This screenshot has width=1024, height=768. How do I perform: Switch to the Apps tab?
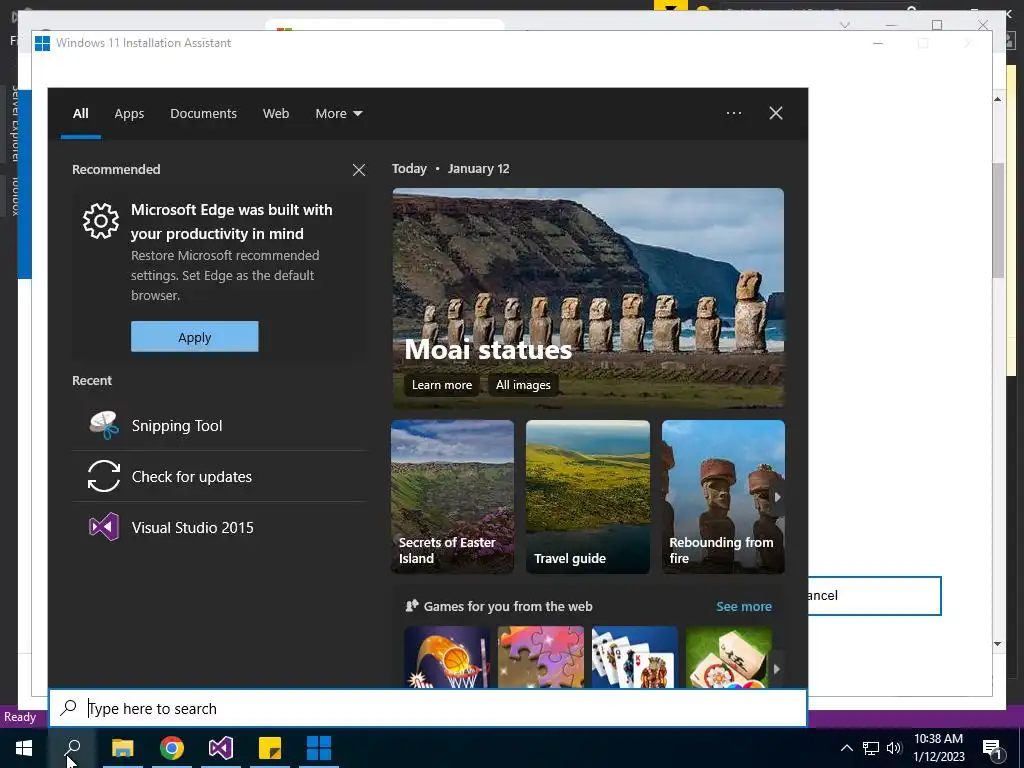(129, 114)
